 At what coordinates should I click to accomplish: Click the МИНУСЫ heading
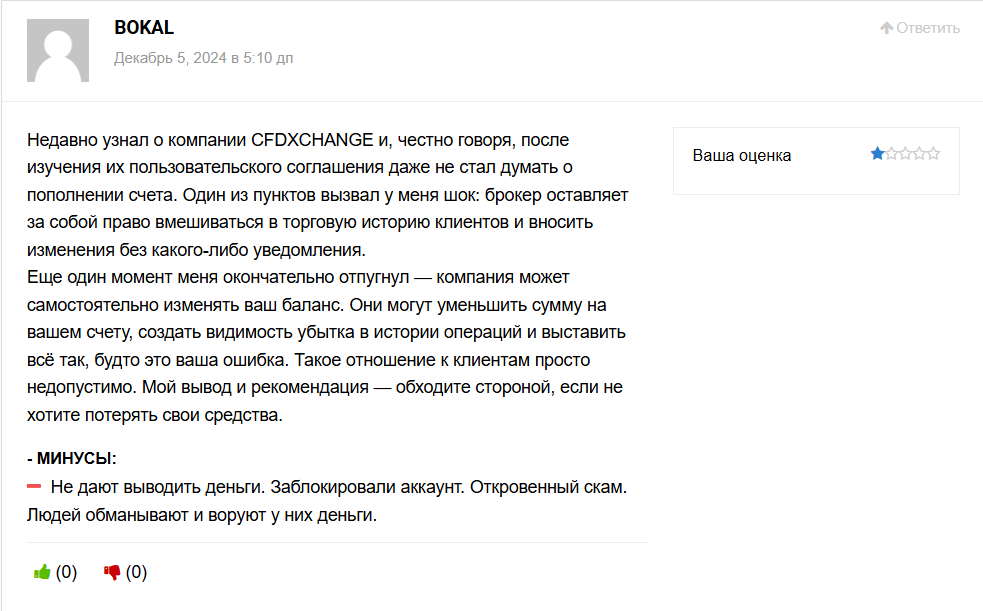(x=72, y=459)
